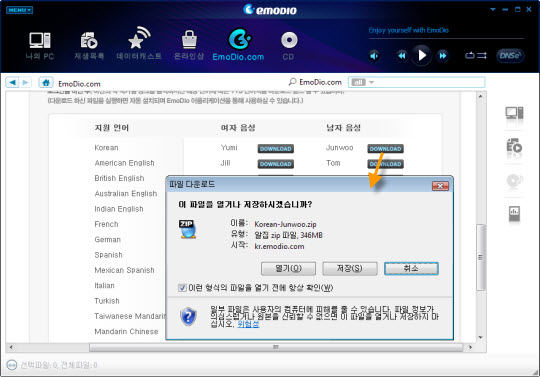The image size is (540, 377).
Task: Open the risk (위험성) hyperlink
Action: 248,324
